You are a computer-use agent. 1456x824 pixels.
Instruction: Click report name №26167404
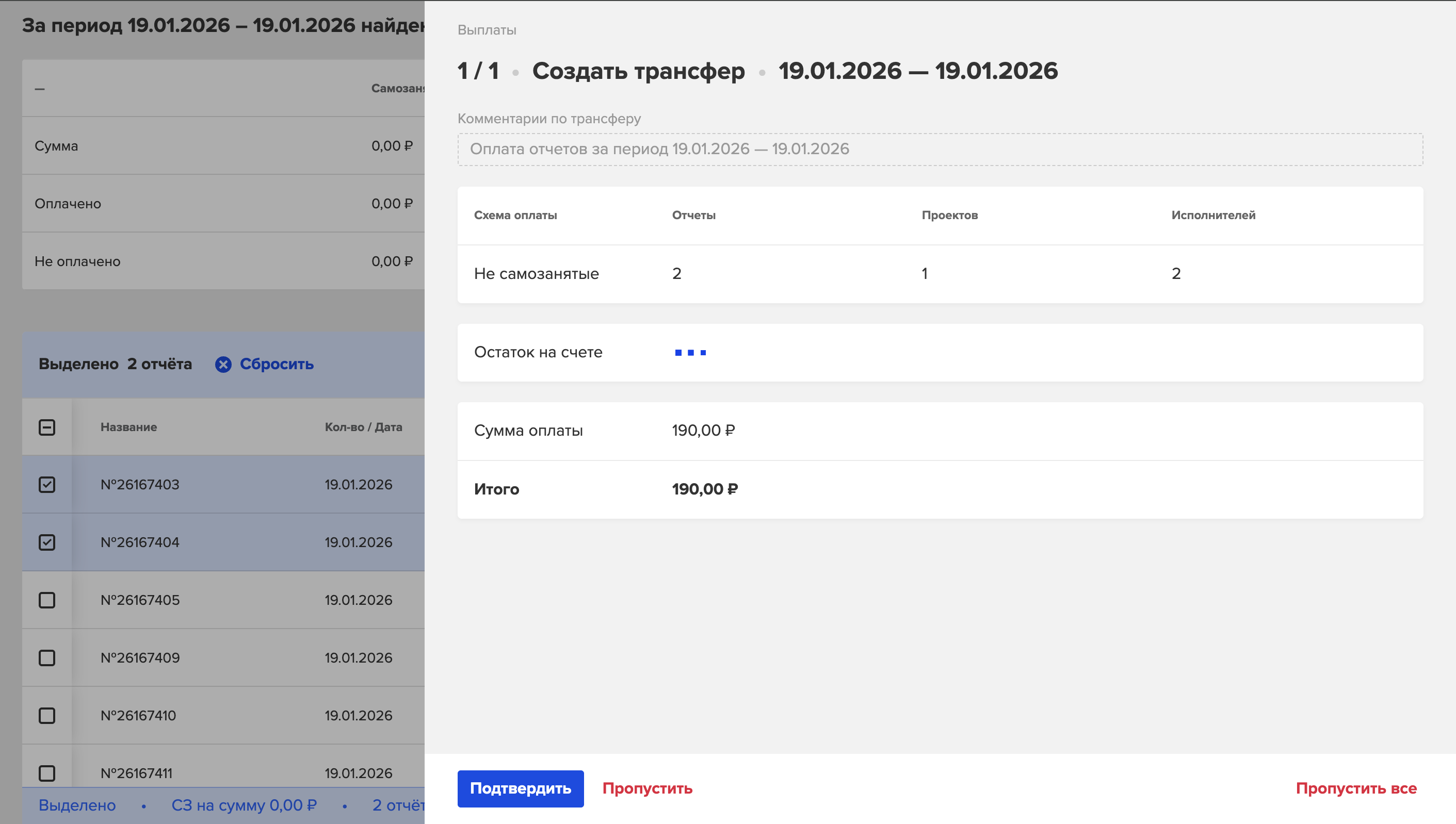140,543
